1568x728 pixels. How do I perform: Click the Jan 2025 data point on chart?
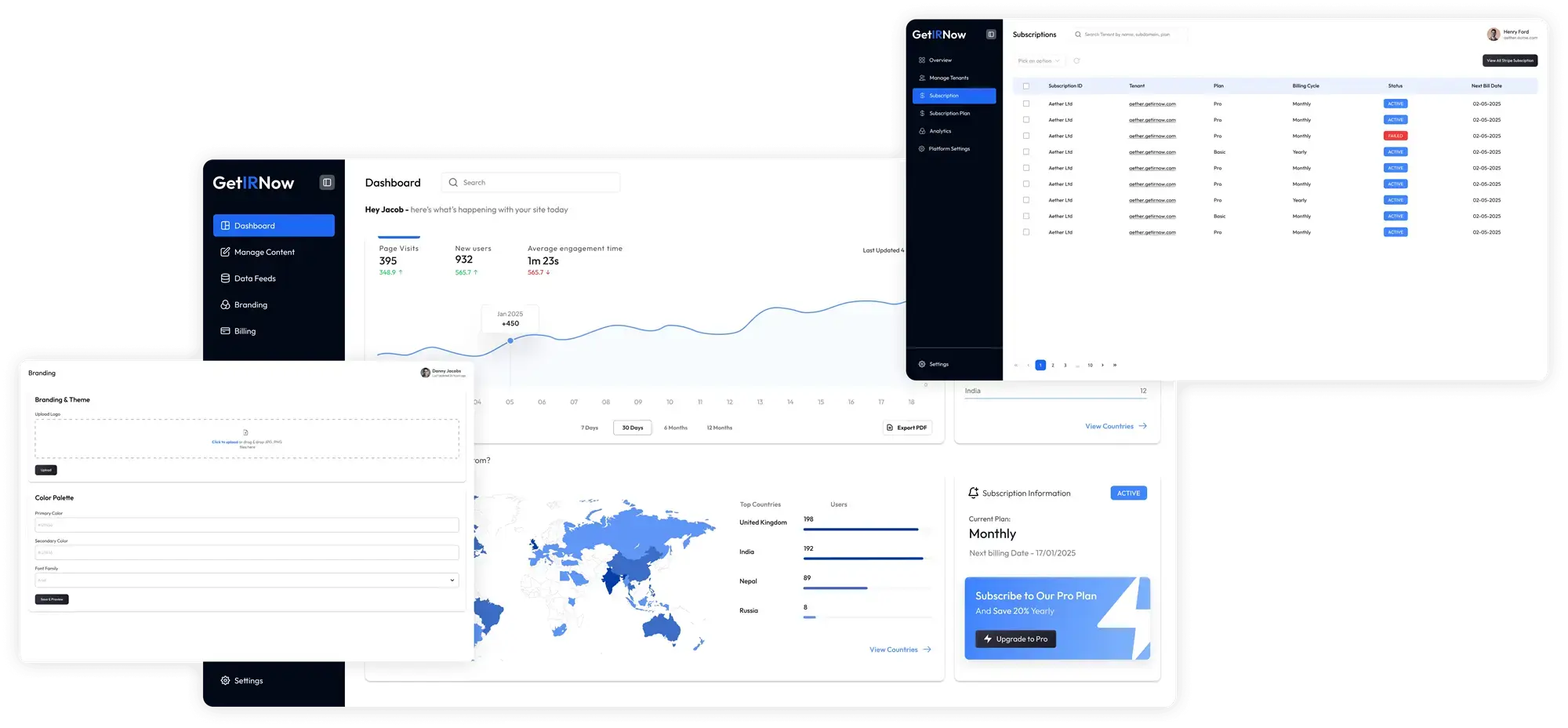point(510,340)
